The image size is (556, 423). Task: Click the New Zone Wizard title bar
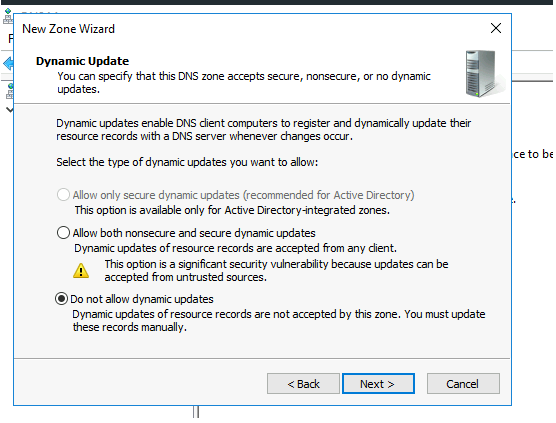tap(248, 28)
